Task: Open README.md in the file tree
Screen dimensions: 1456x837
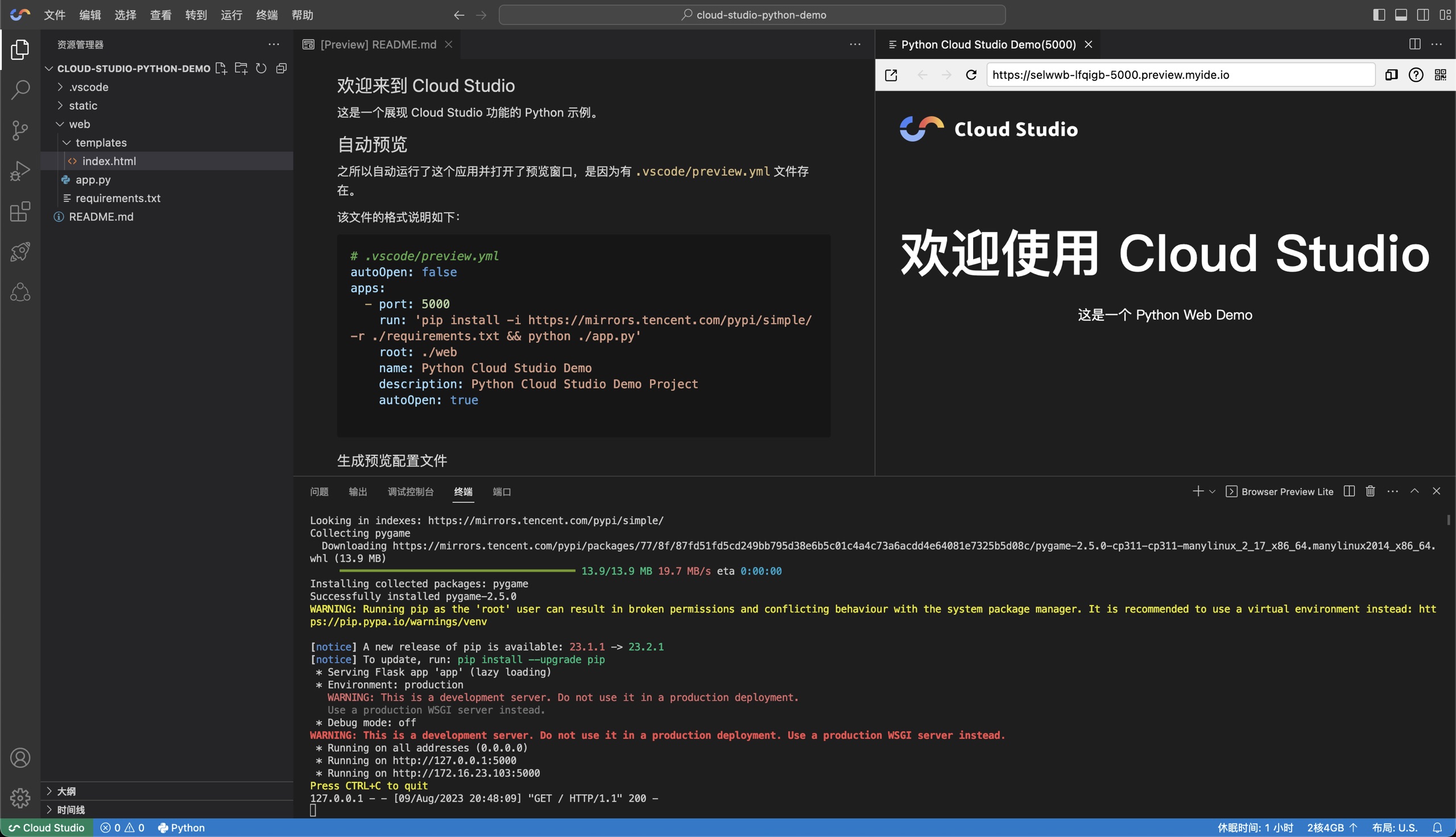Action: point(167,217)
